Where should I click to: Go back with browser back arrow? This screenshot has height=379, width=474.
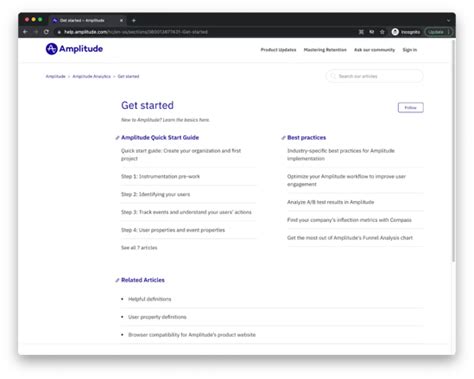[x=25, y=32]
